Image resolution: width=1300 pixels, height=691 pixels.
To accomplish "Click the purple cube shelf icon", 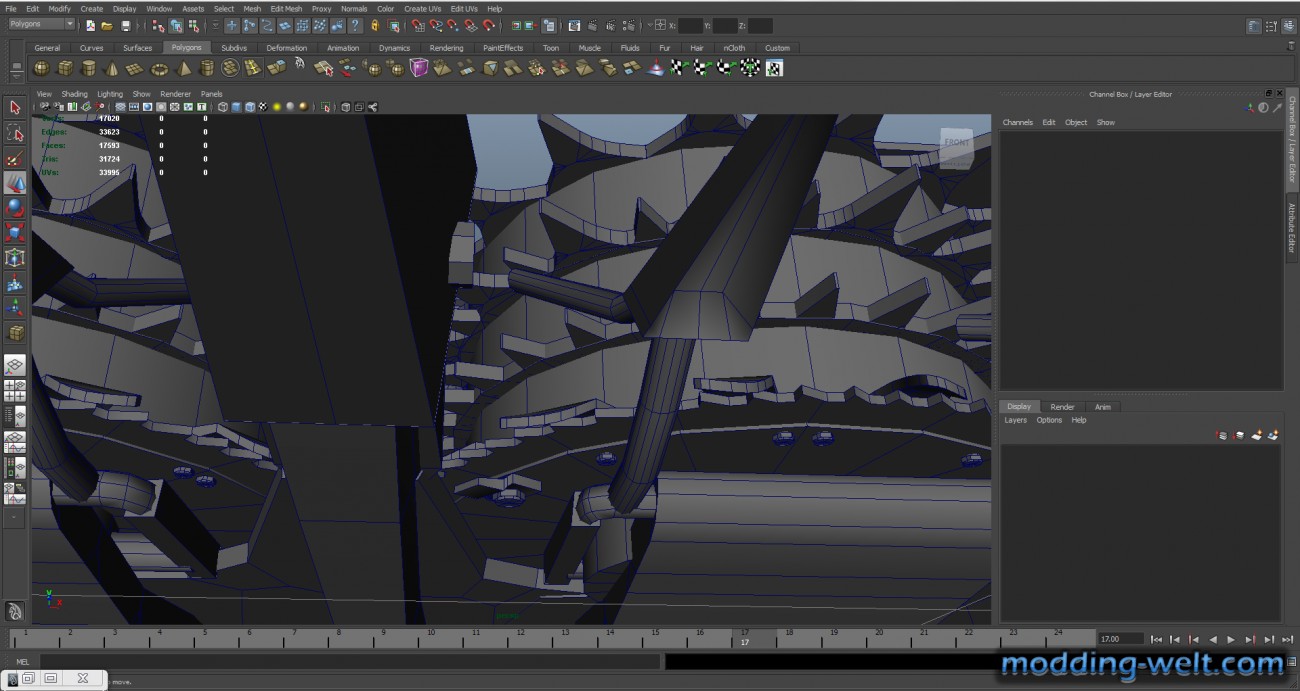I will 419,68.
